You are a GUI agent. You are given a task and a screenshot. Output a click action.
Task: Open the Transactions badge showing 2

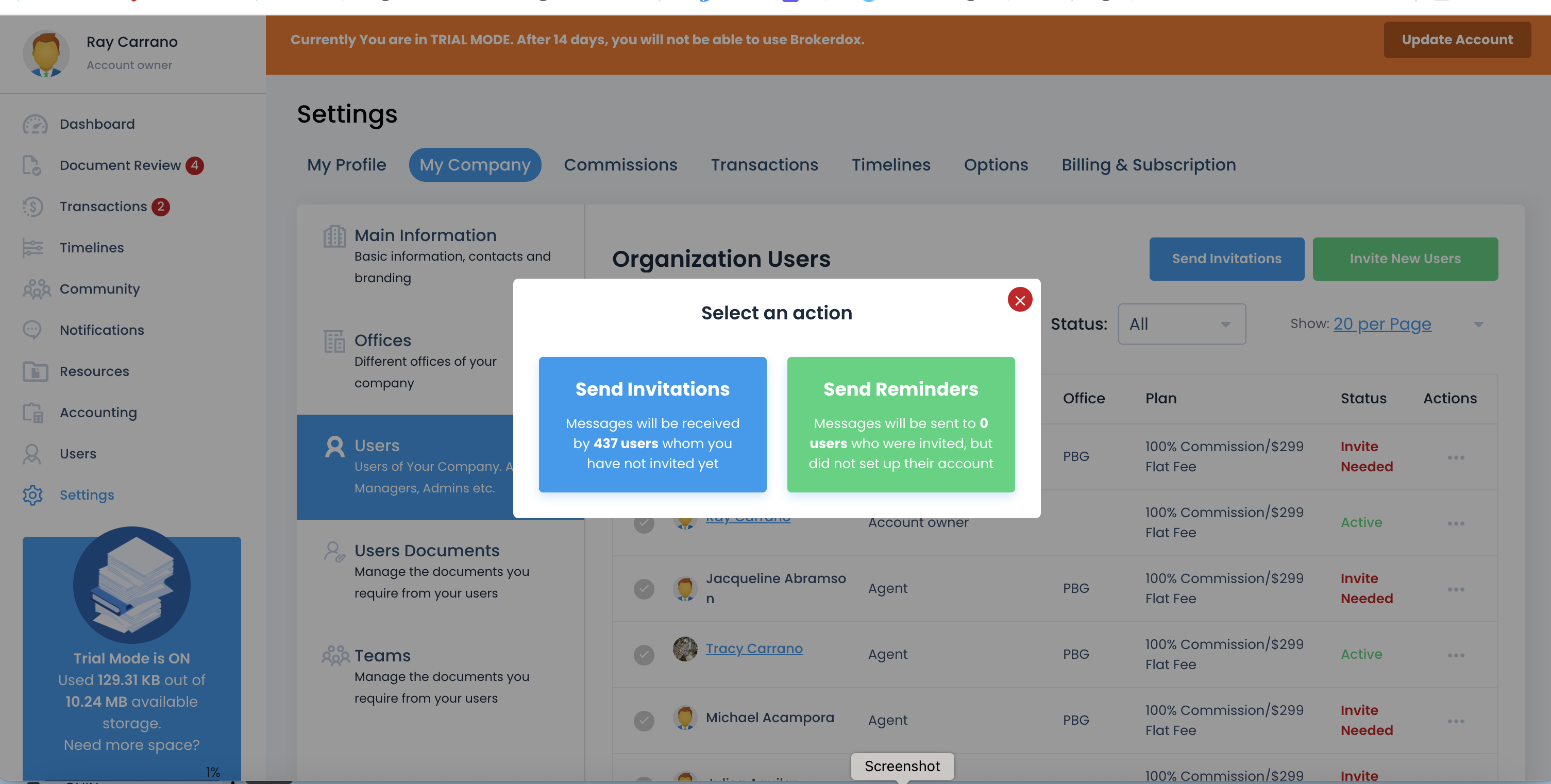(161, 207)
